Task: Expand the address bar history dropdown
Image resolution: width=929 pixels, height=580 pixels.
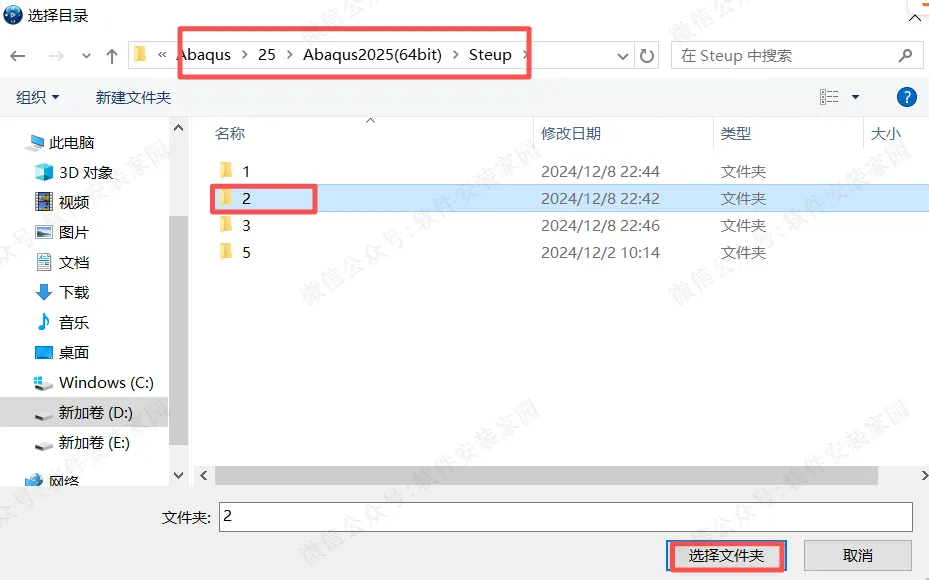Action: click(623, 56)
